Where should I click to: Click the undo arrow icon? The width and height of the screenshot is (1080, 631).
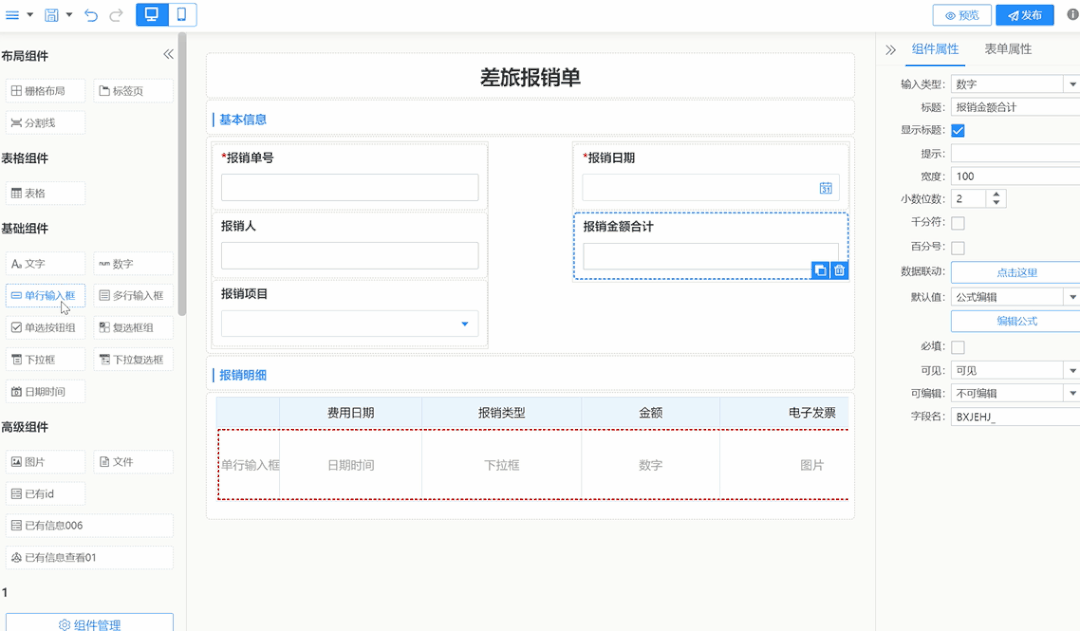[92, 15]
